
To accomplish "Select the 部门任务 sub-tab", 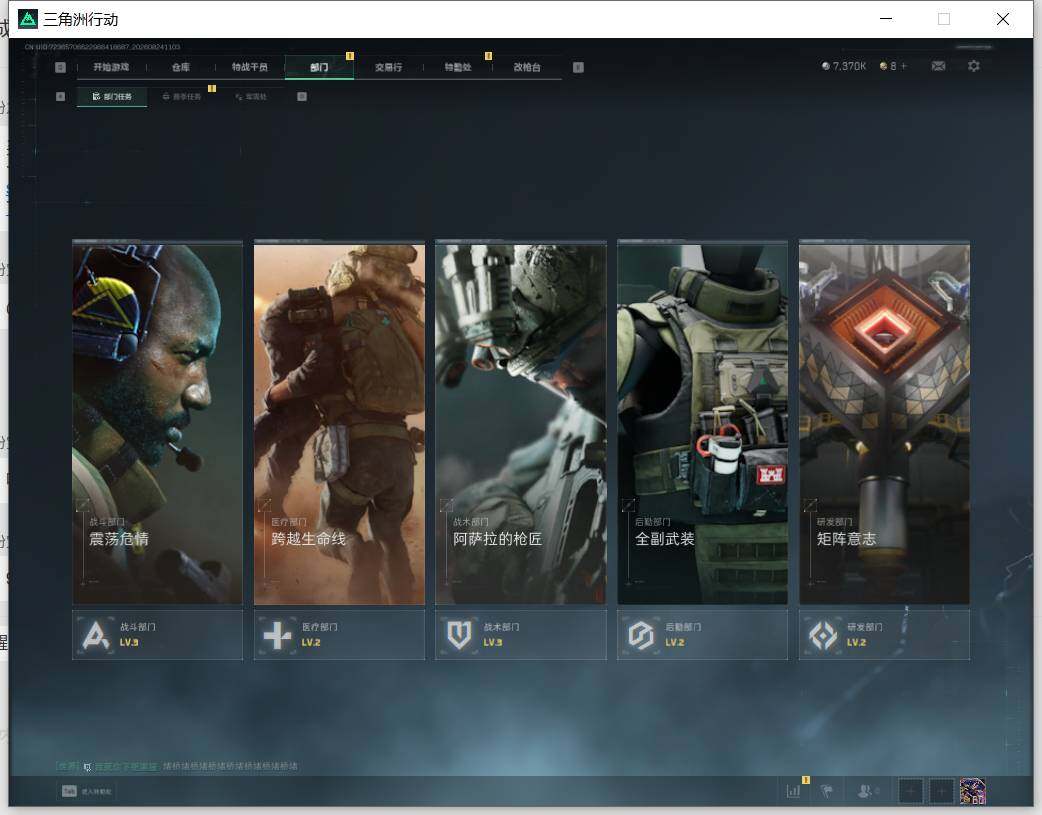I will pyautogui.click(x=112, y=96).
